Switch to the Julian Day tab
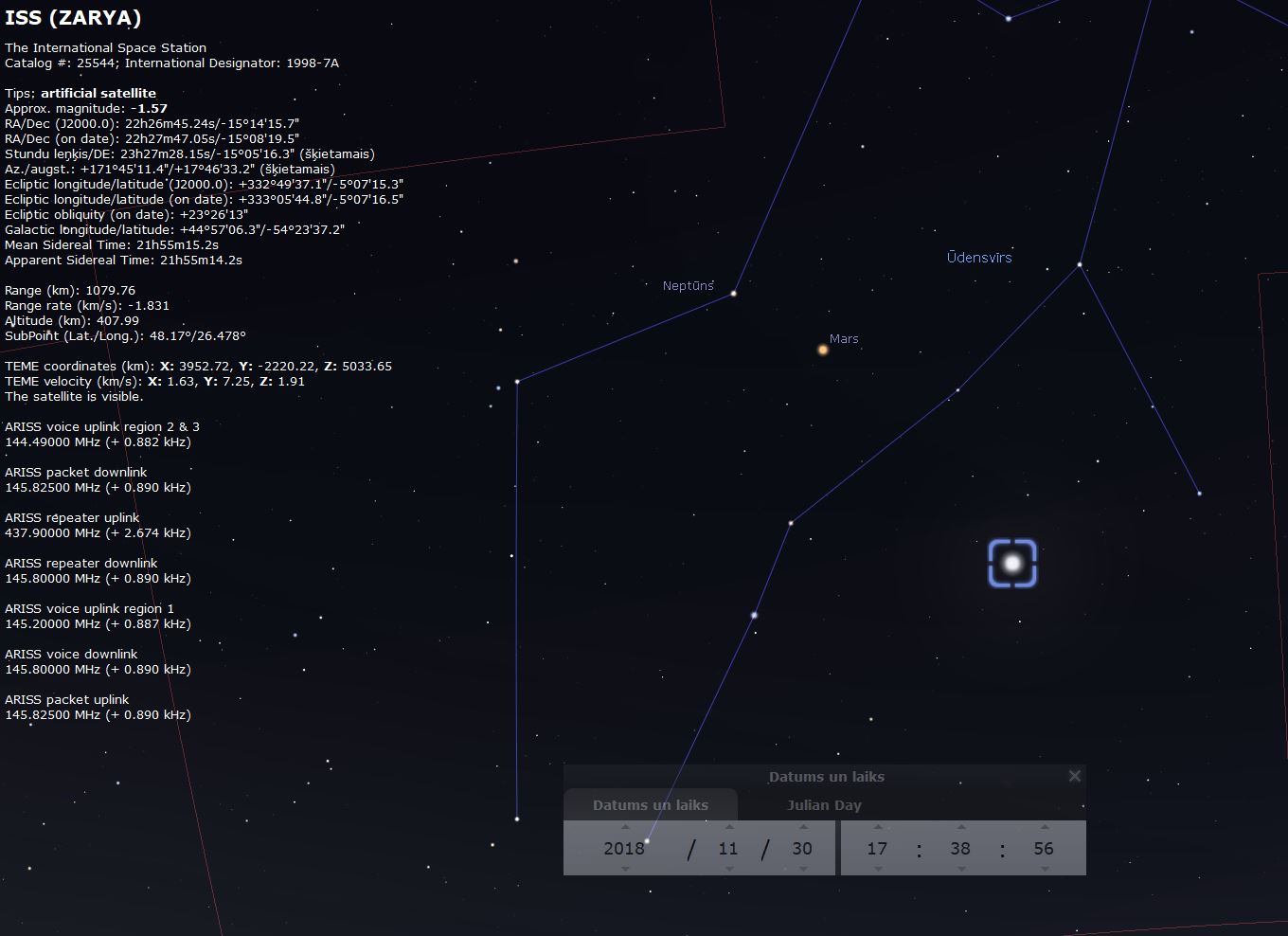This screenshot has height=936, width=1288. (x=824, y=805)
